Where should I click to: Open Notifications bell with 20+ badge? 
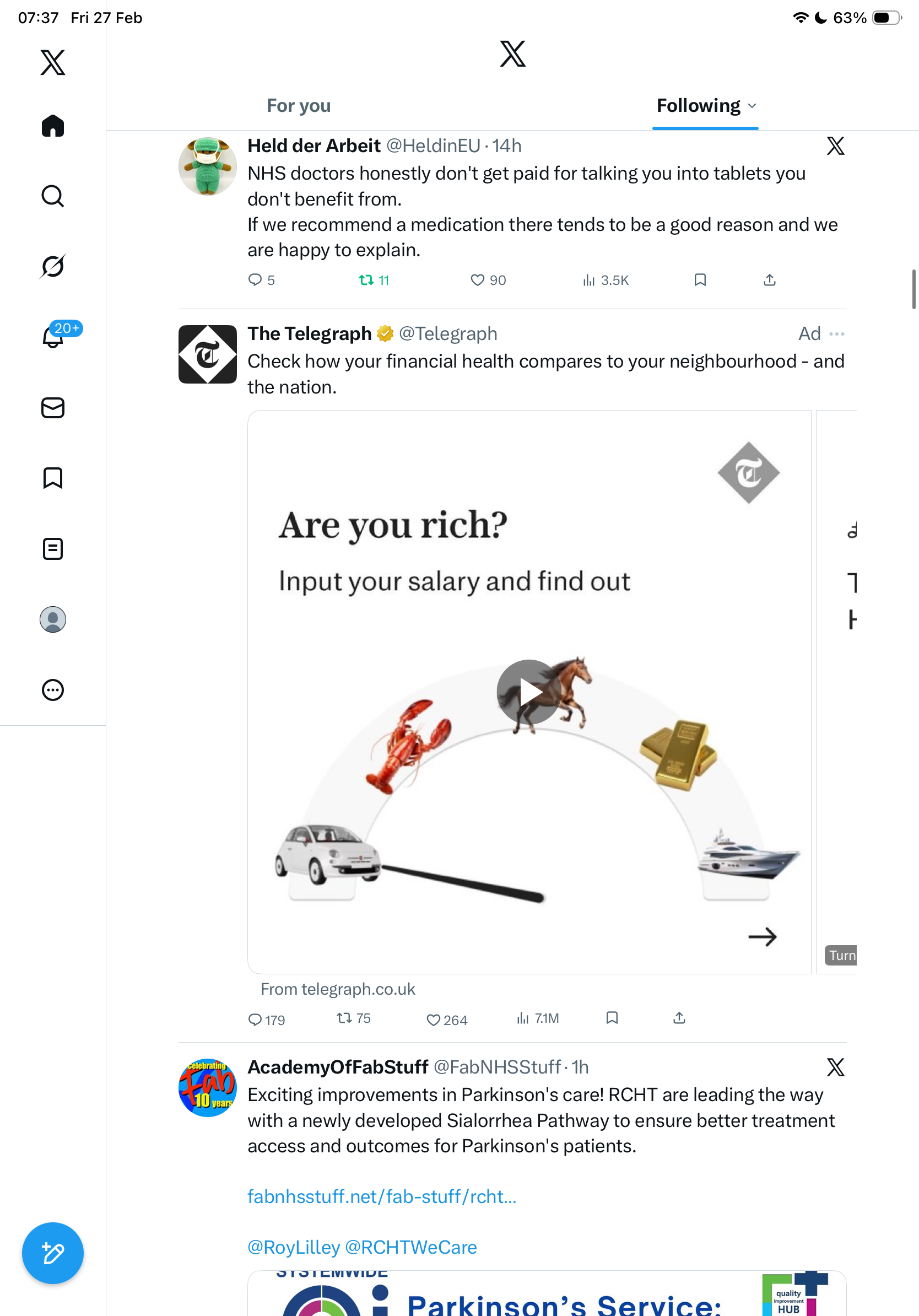[x=53, y=337]
